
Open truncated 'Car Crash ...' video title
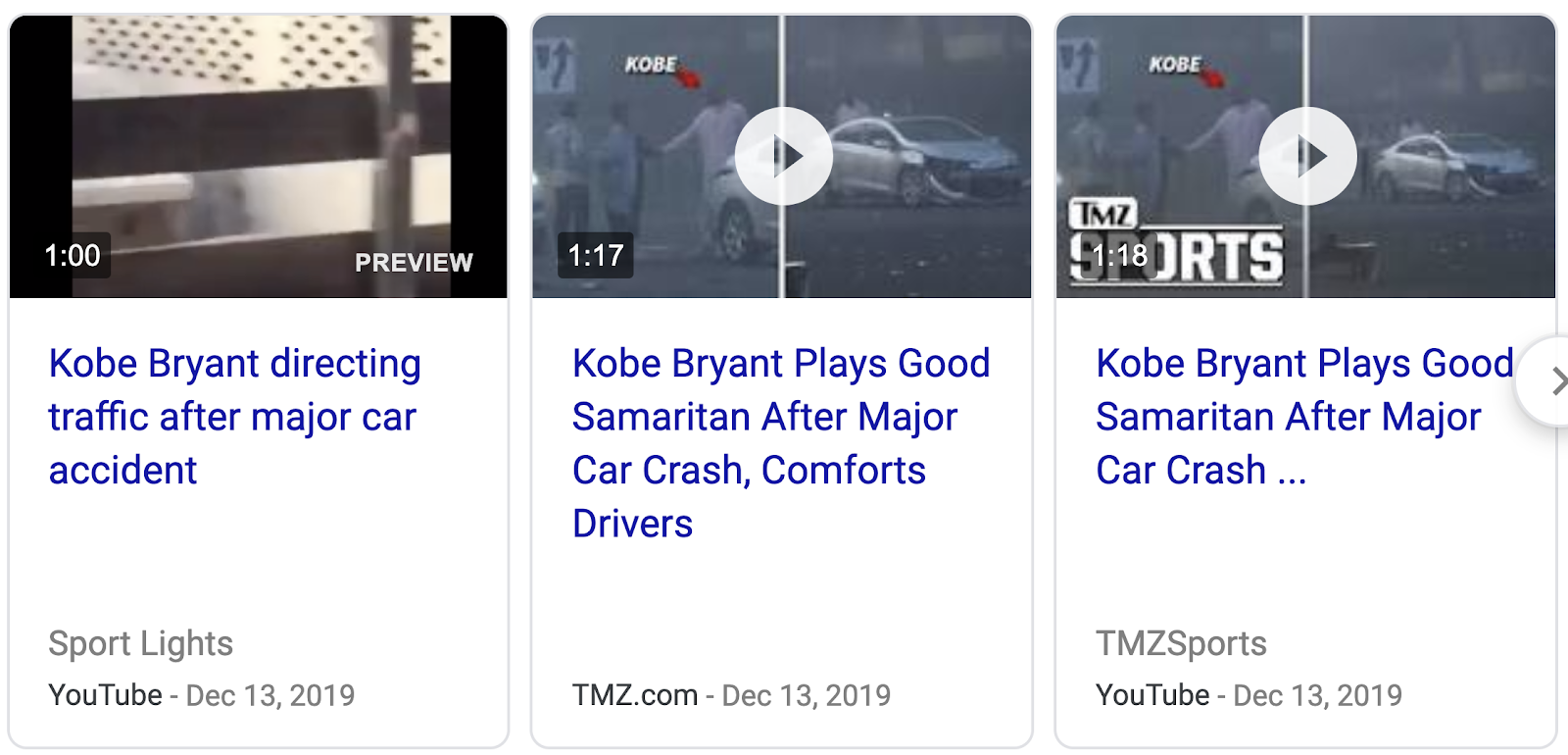tap(1303, 417)
